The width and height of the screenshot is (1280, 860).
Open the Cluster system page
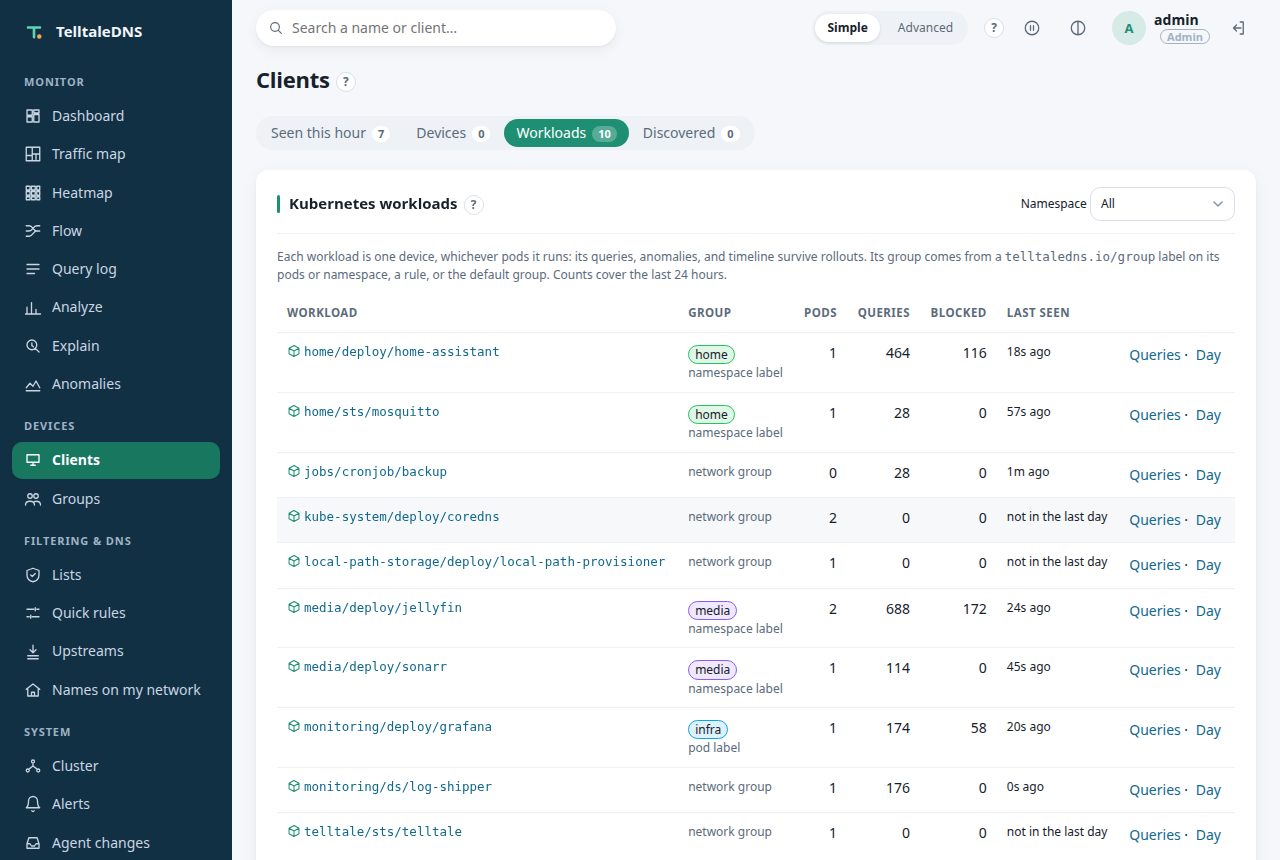click(x=116, y=766)
